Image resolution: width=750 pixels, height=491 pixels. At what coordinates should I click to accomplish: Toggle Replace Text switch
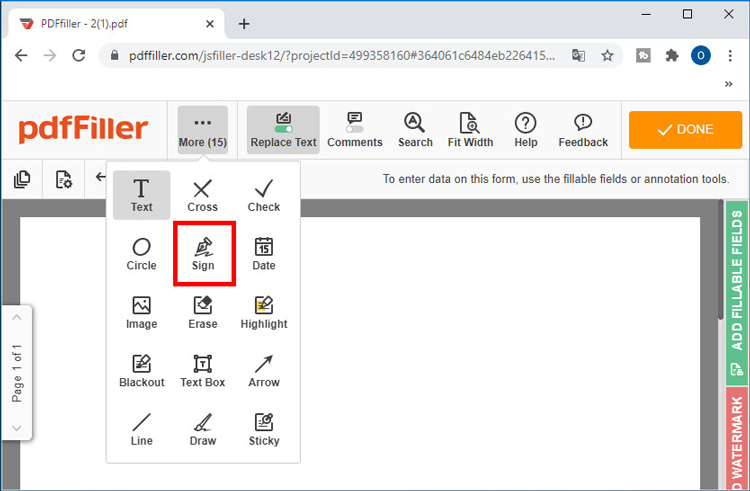tap(284, 129)
